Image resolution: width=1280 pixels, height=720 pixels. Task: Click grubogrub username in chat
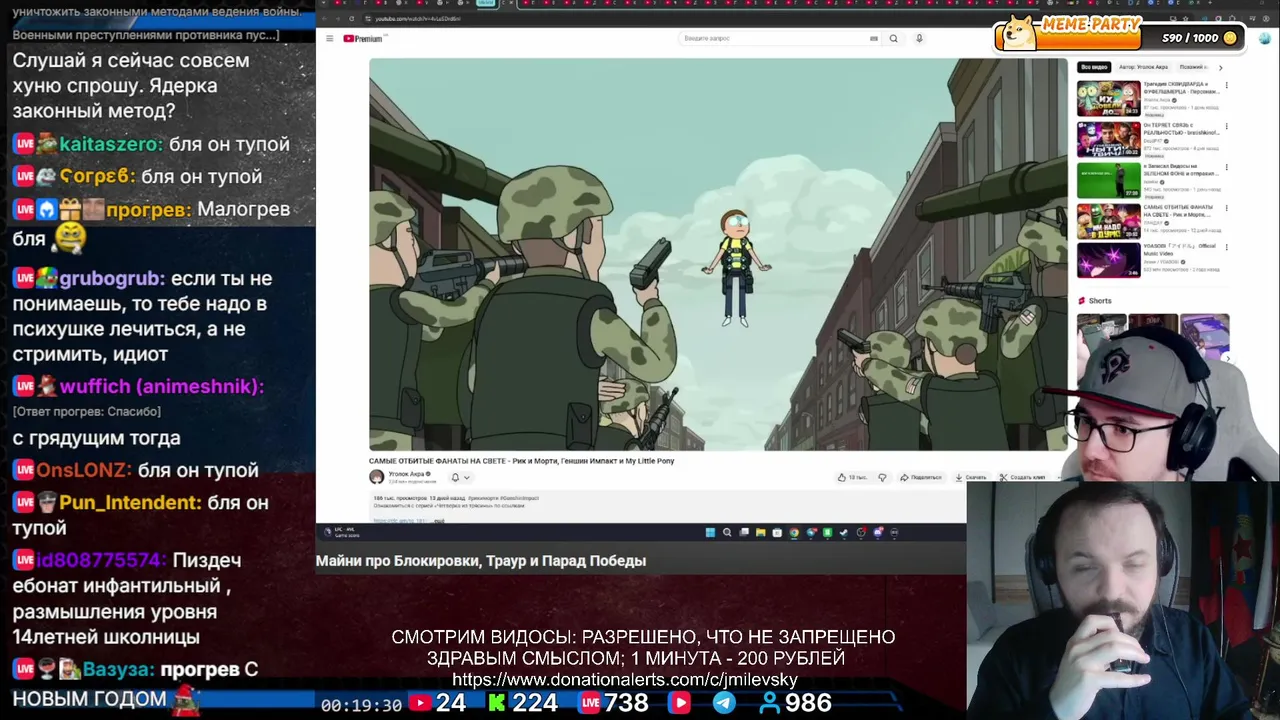[x=112, y=279]
